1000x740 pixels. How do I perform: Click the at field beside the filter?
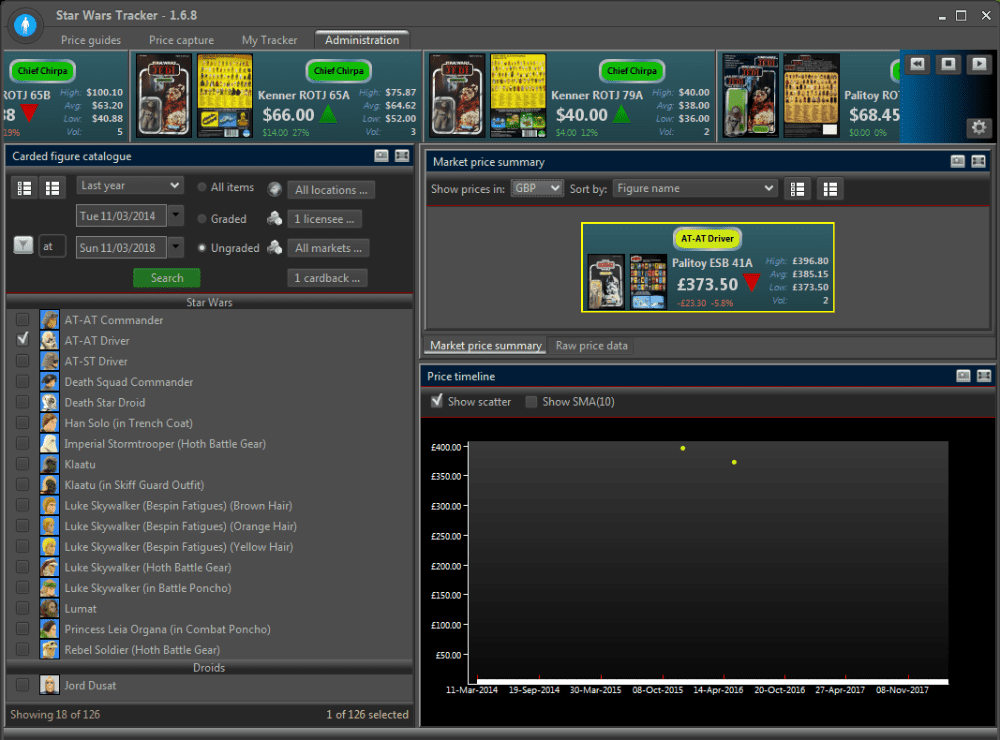coord(52,246)
